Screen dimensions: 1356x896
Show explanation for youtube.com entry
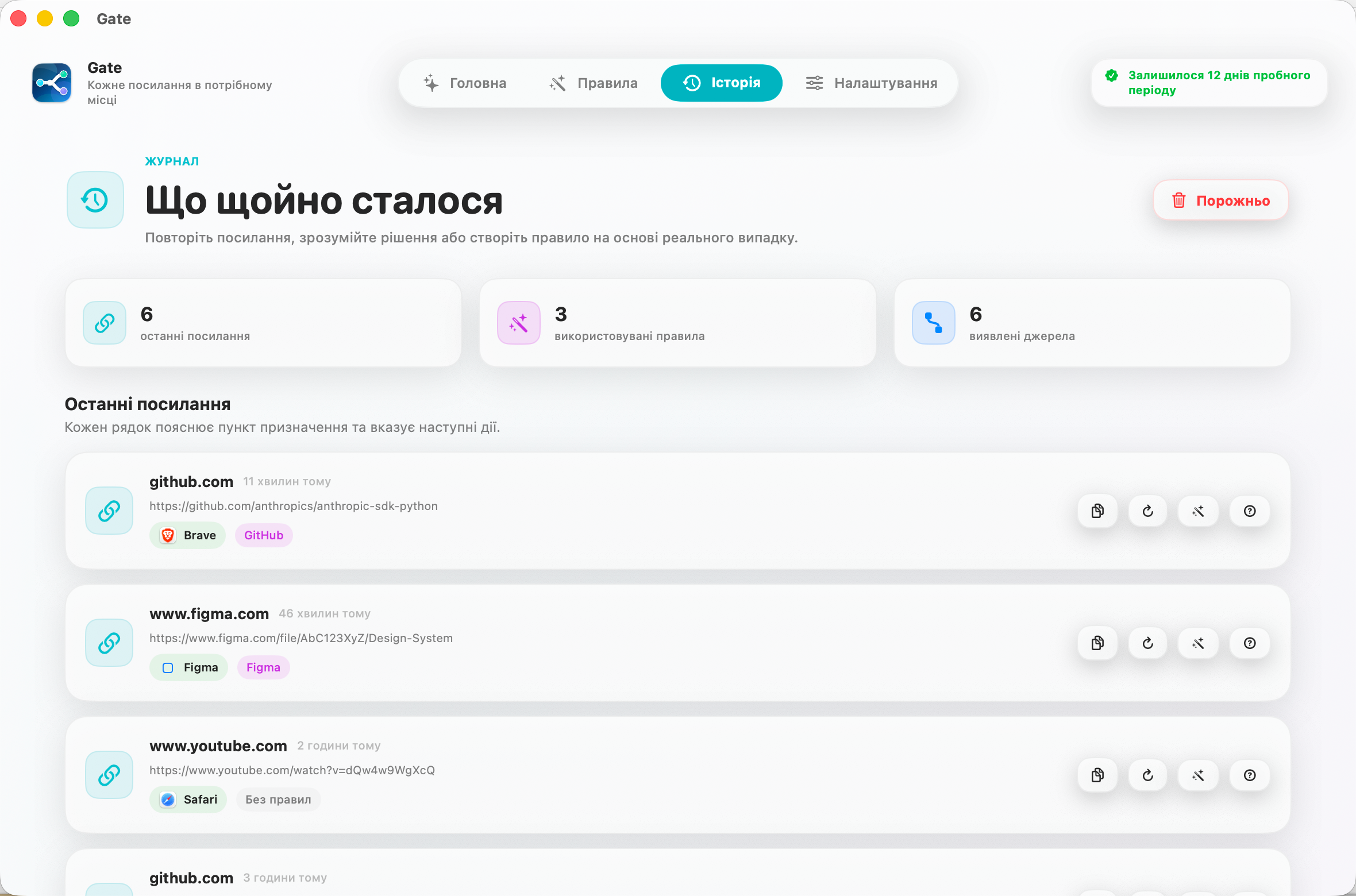point(1250,775)
